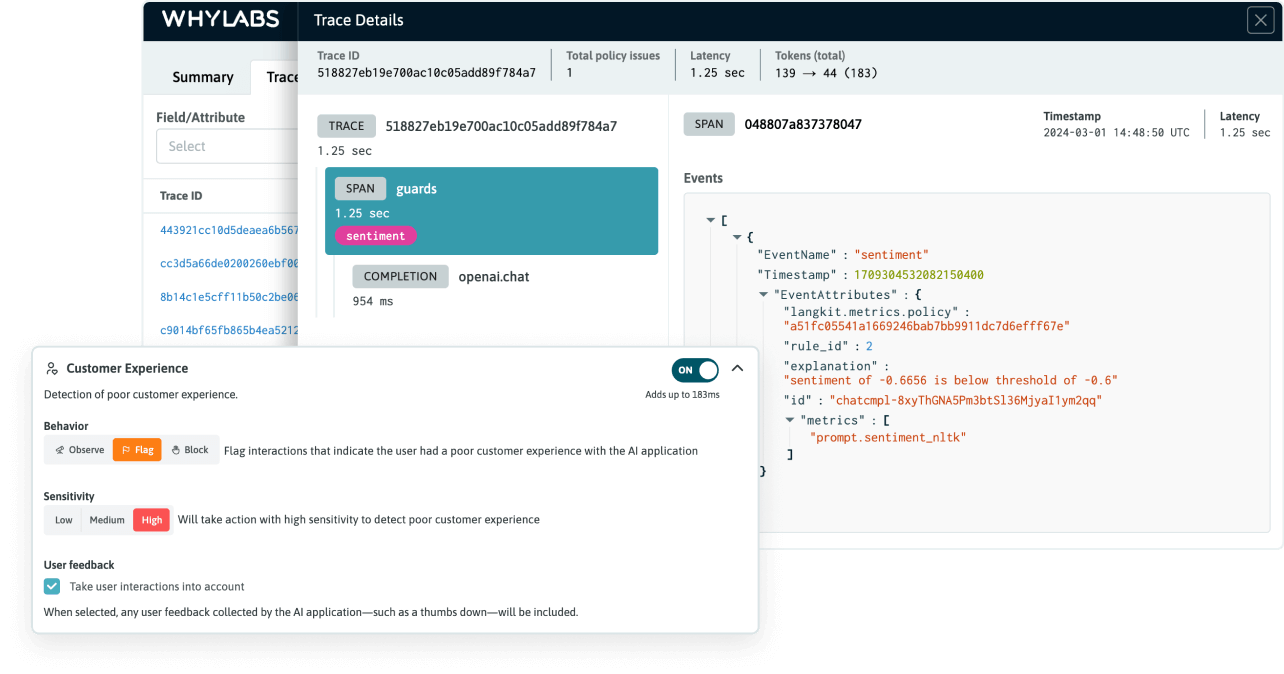Open trace ID starting with 443921cc
1284x674 pixels.
[229, 230]
